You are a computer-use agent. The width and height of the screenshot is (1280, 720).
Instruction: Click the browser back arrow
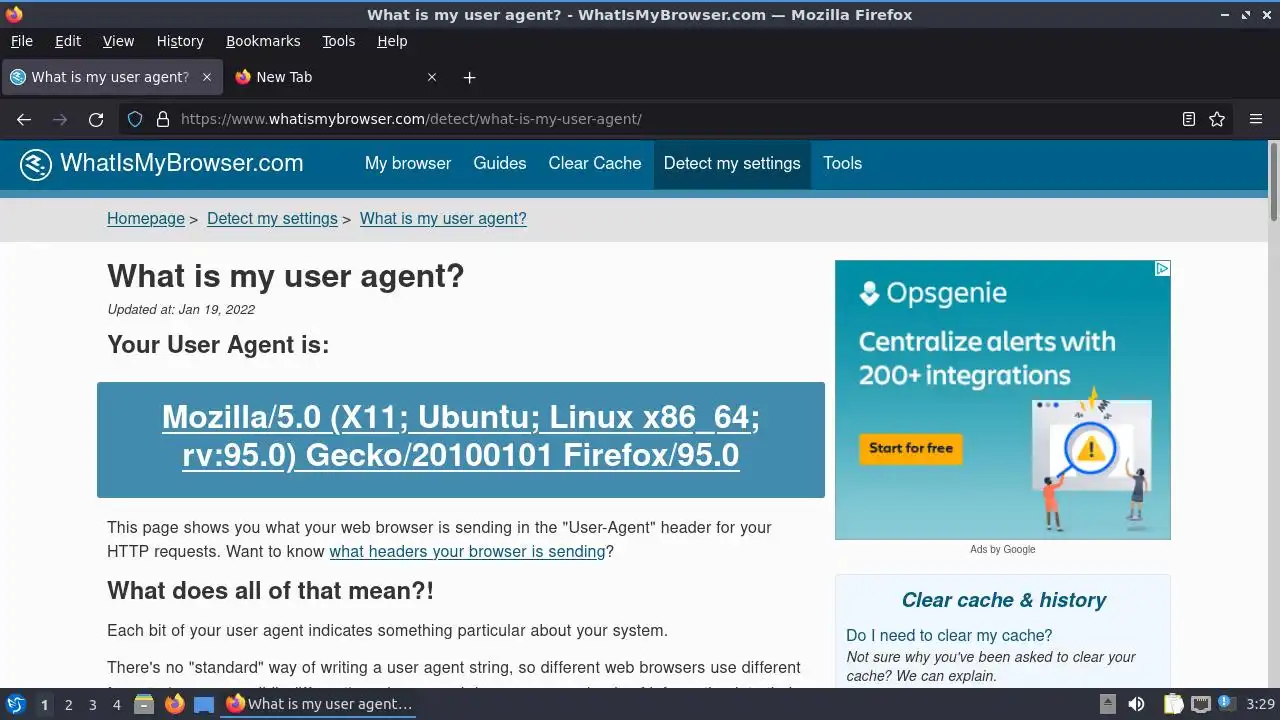click(x=24, y=119)
